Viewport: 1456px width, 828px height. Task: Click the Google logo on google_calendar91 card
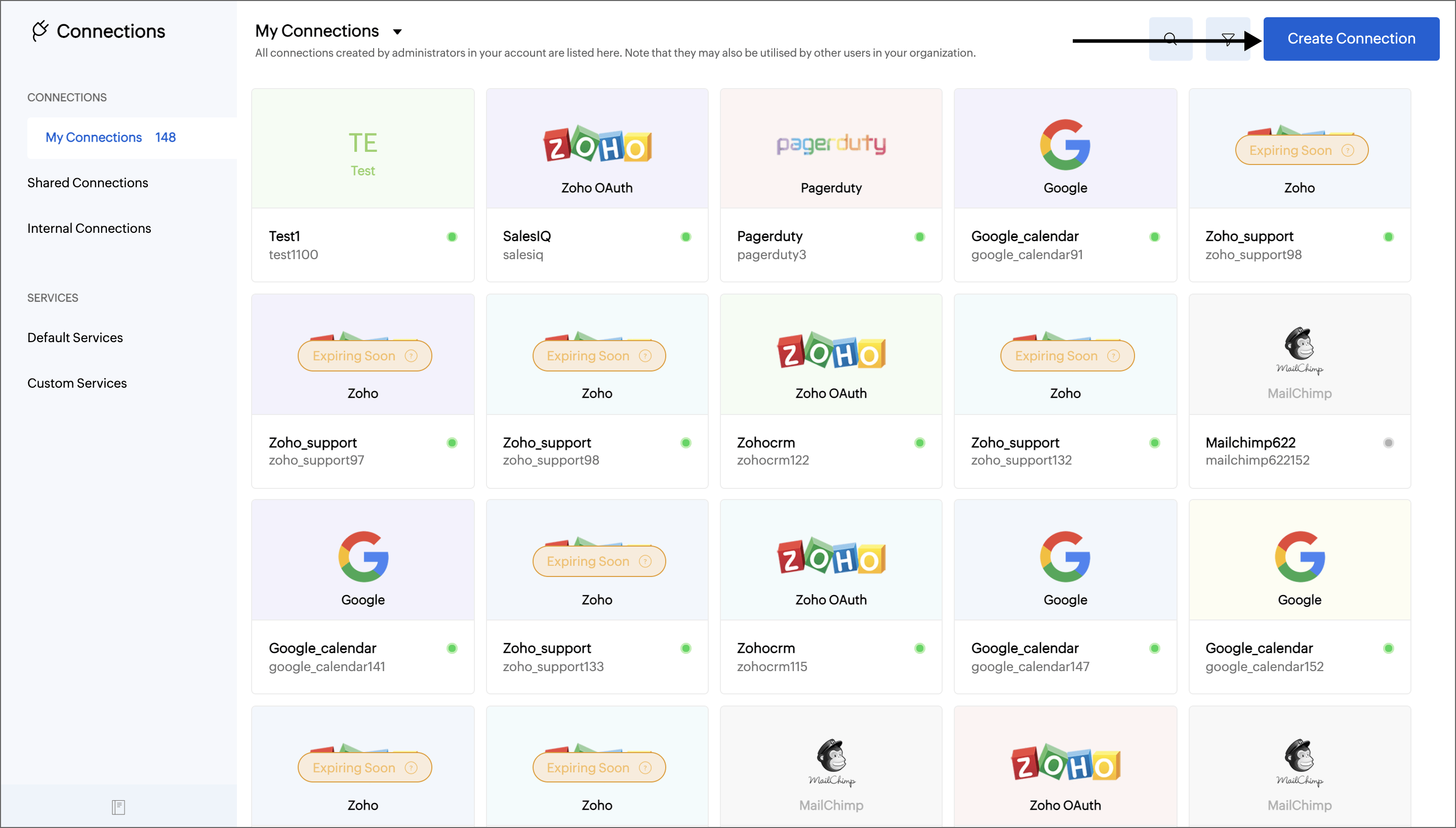[x=1065, y=144]
